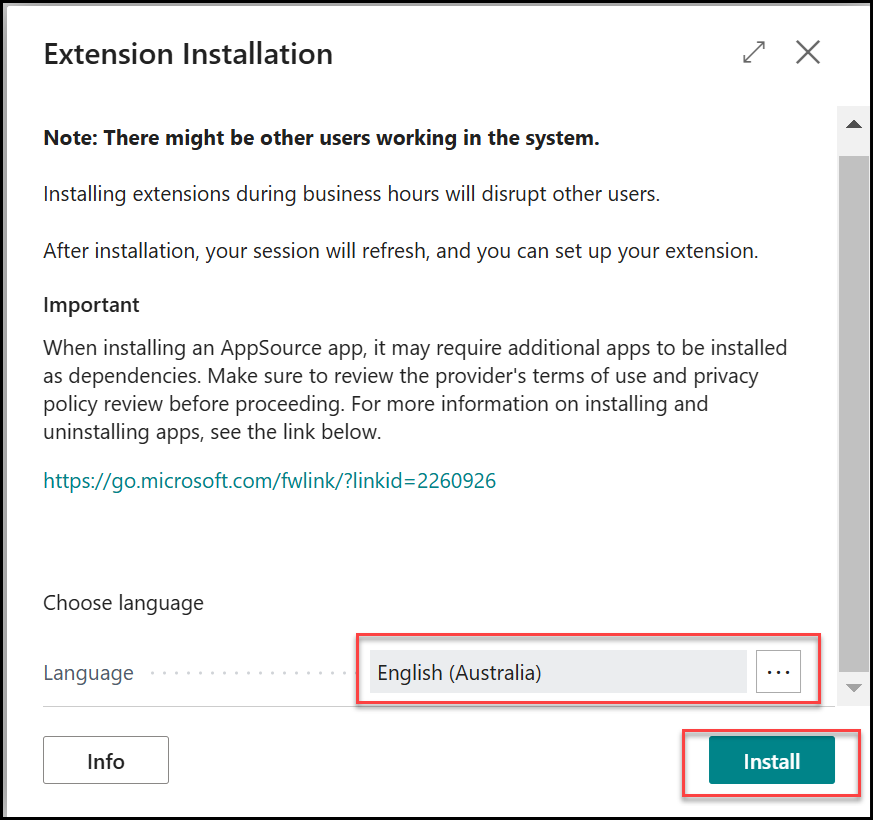Start installation with the Install button
This screenshot has height=820, width=873.
(771, 762)
